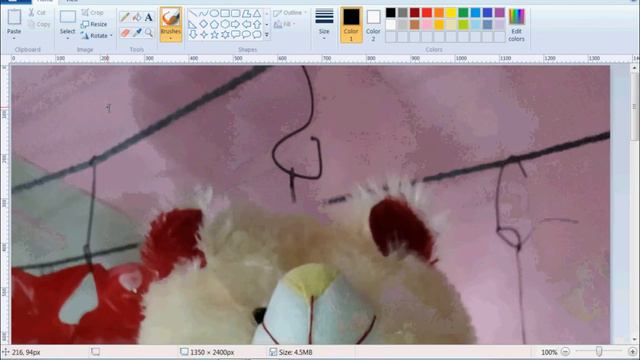Viewport: 640px width, 360px height.
Task: Choose the black color swatch
Action: (x=391, y=13)
